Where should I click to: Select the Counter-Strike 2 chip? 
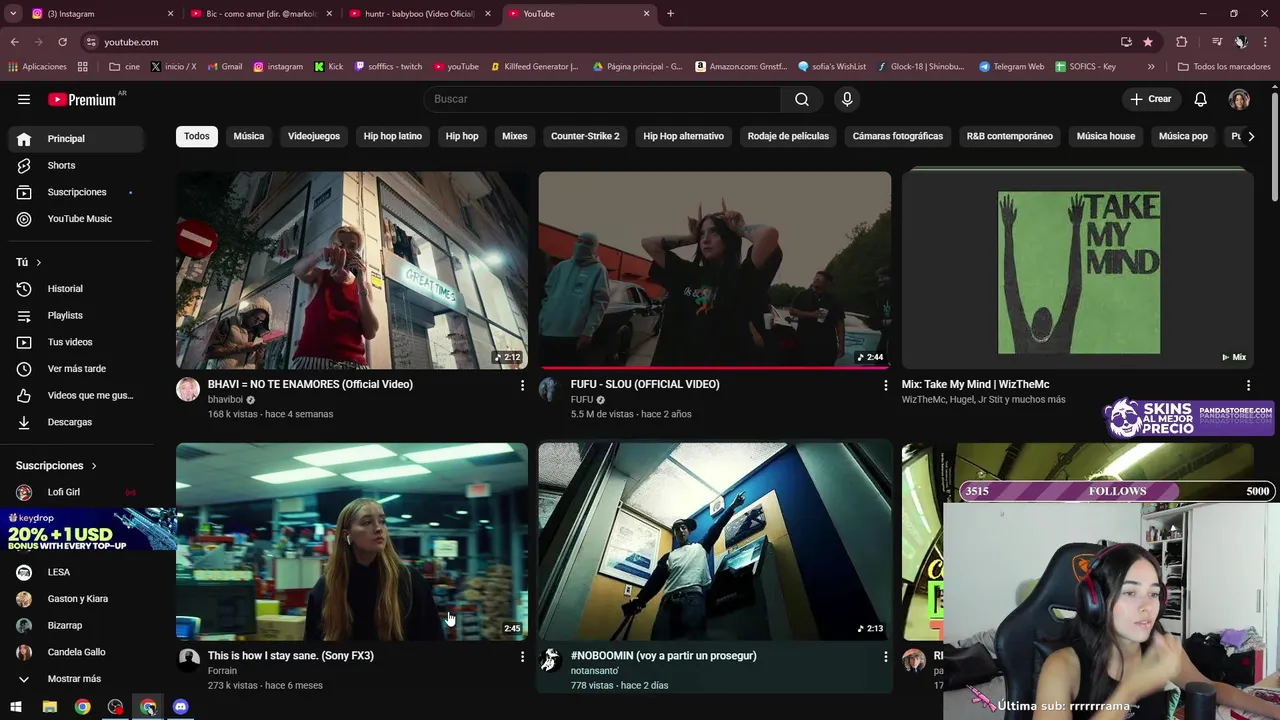pos(585,136)
